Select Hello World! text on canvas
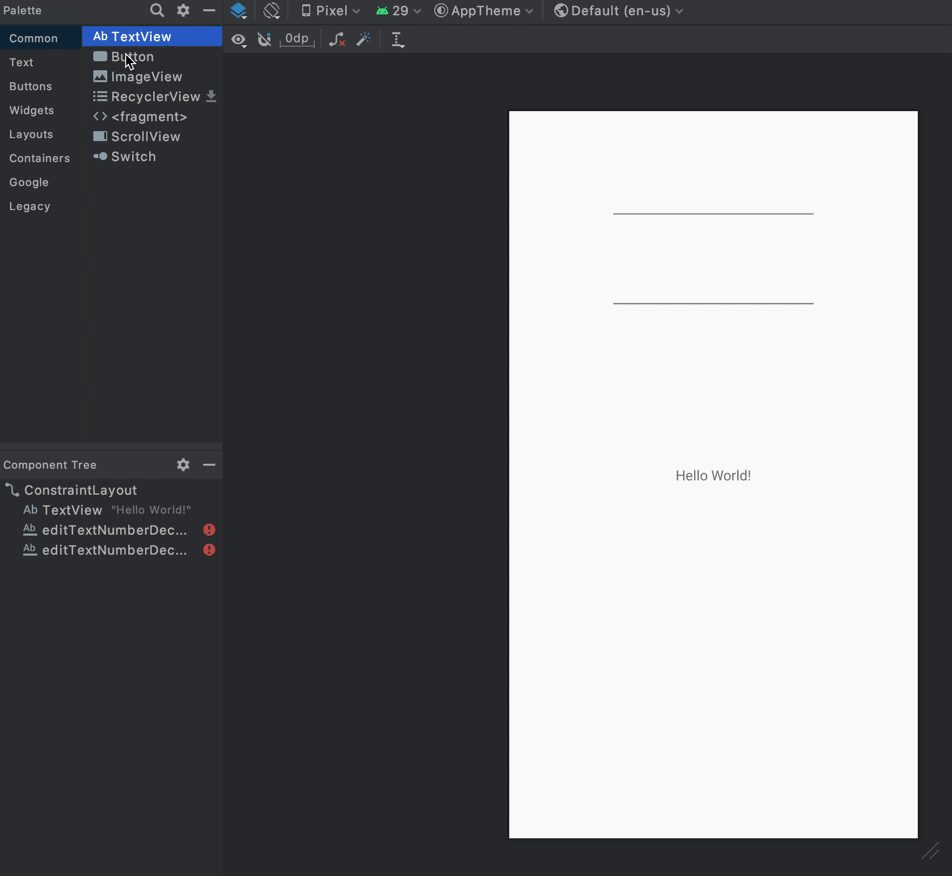This screenshot has width=952, height=876. tap(713, 475)
